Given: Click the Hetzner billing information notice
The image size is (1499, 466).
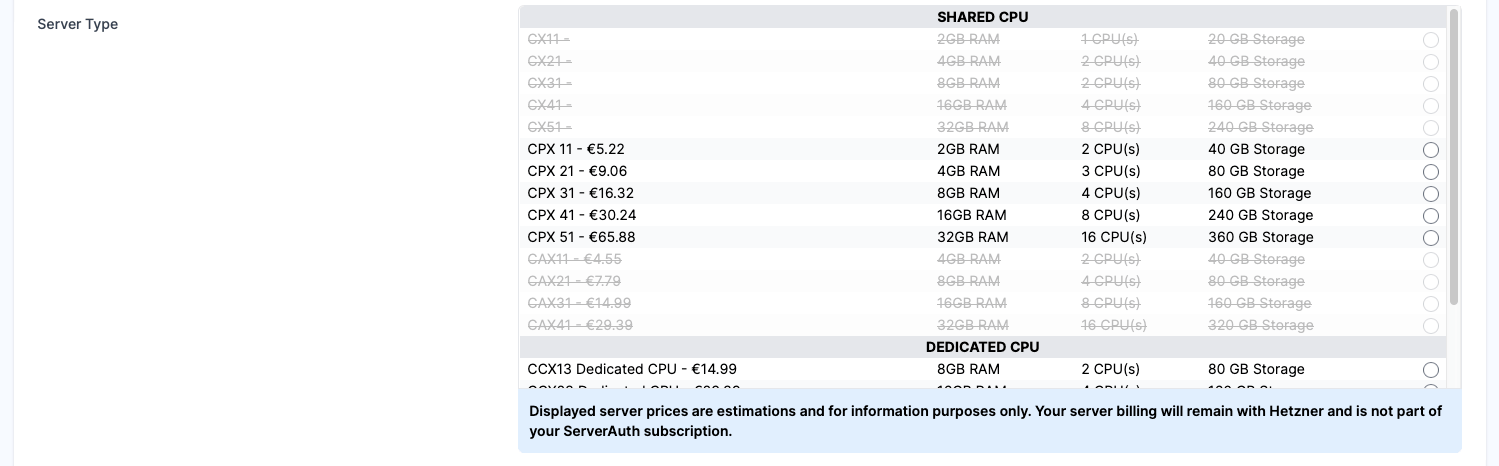Looking at the screenshot, I should [x=989, y=421].
